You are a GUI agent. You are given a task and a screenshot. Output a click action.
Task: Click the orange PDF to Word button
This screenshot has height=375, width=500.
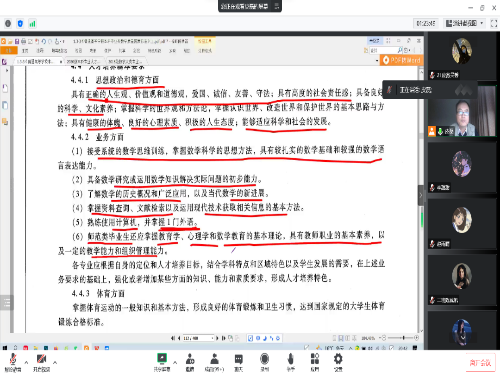[x=402, y=60]
